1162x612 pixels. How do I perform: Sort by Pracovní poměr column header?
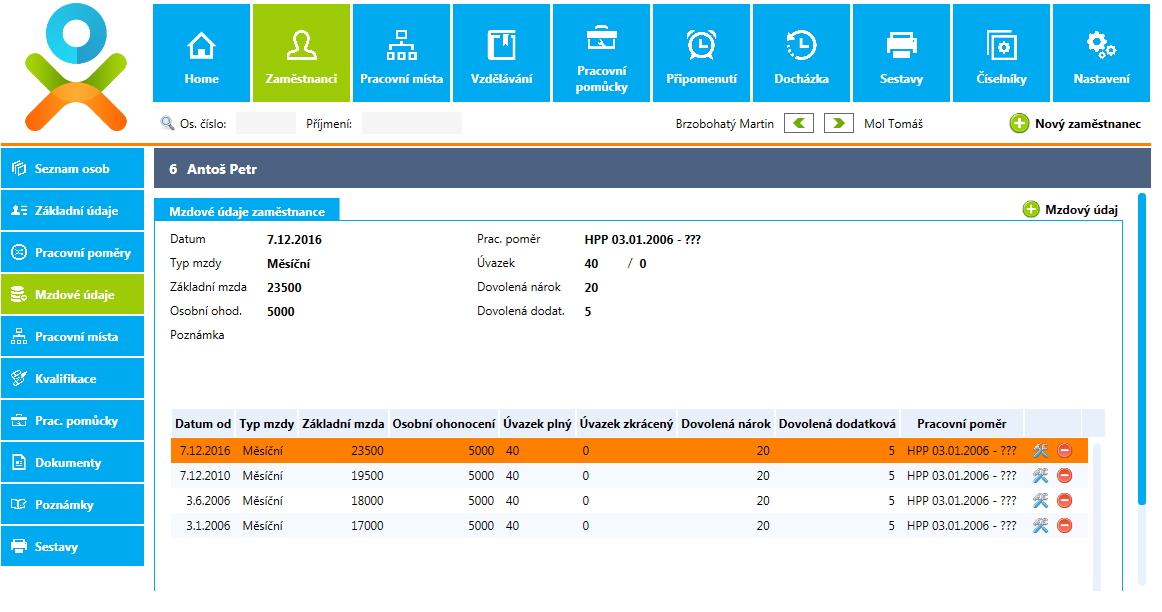click(962, 424)
